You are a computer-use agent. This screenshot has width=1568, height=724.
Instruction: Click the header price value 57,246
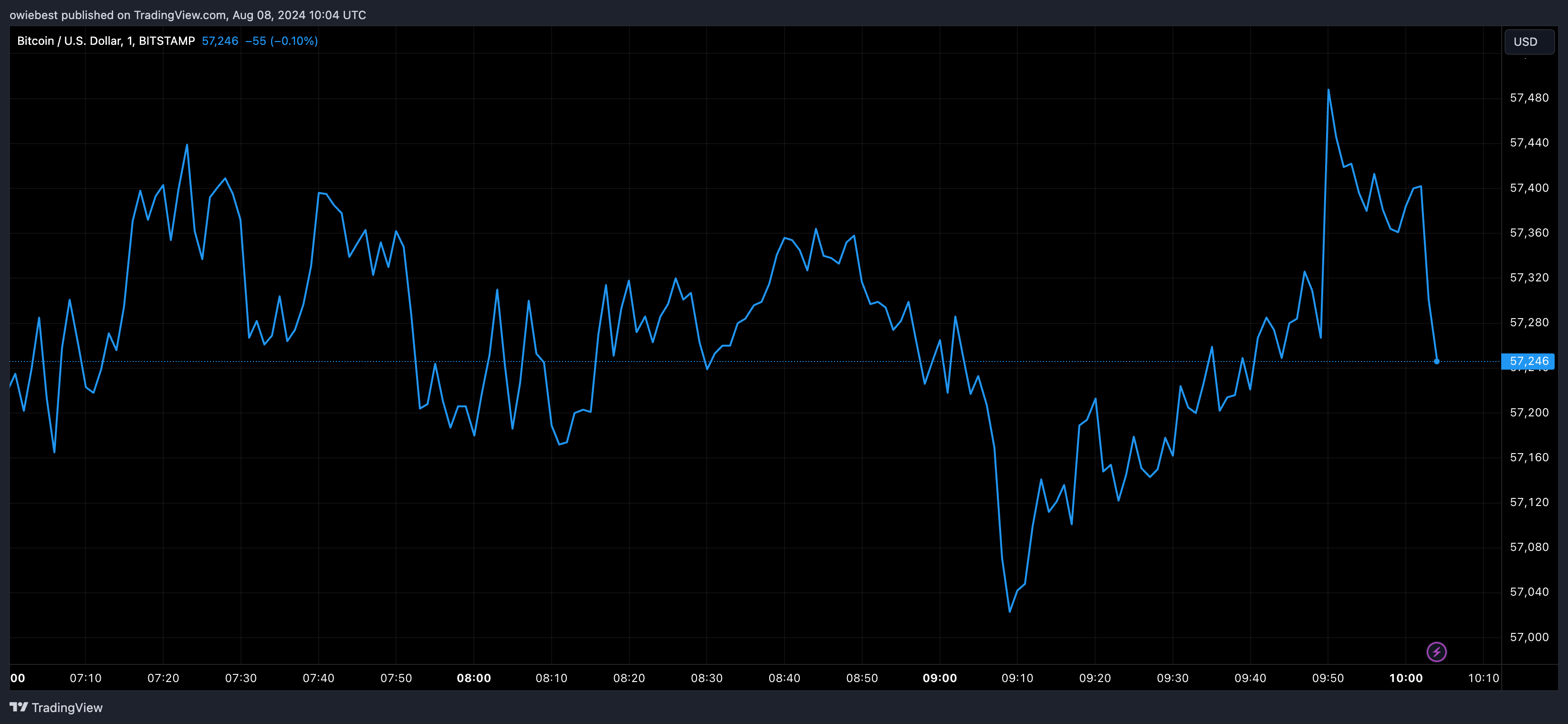220,41
